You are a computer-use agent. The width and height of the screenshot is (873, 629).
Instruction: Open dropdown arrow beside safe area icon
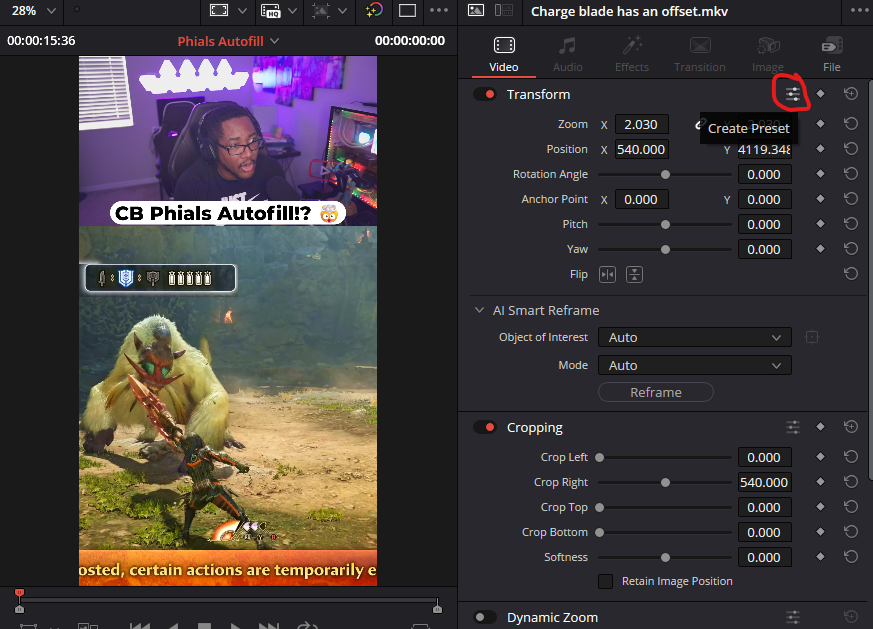pyautogui.click(x=242, y=11)
